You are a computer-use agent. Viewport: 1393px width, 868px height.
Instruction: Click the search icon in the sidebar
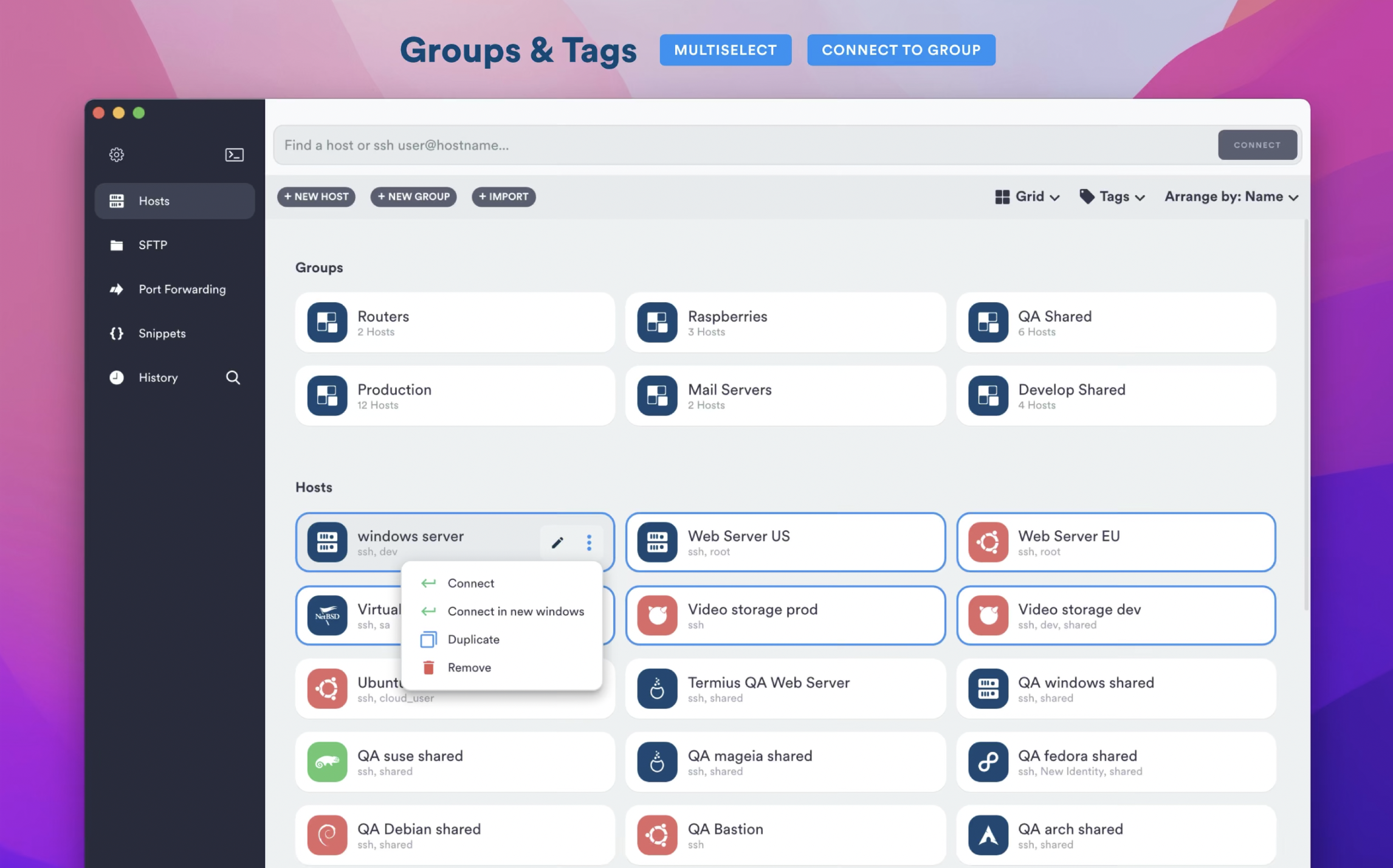pos(232,377)
